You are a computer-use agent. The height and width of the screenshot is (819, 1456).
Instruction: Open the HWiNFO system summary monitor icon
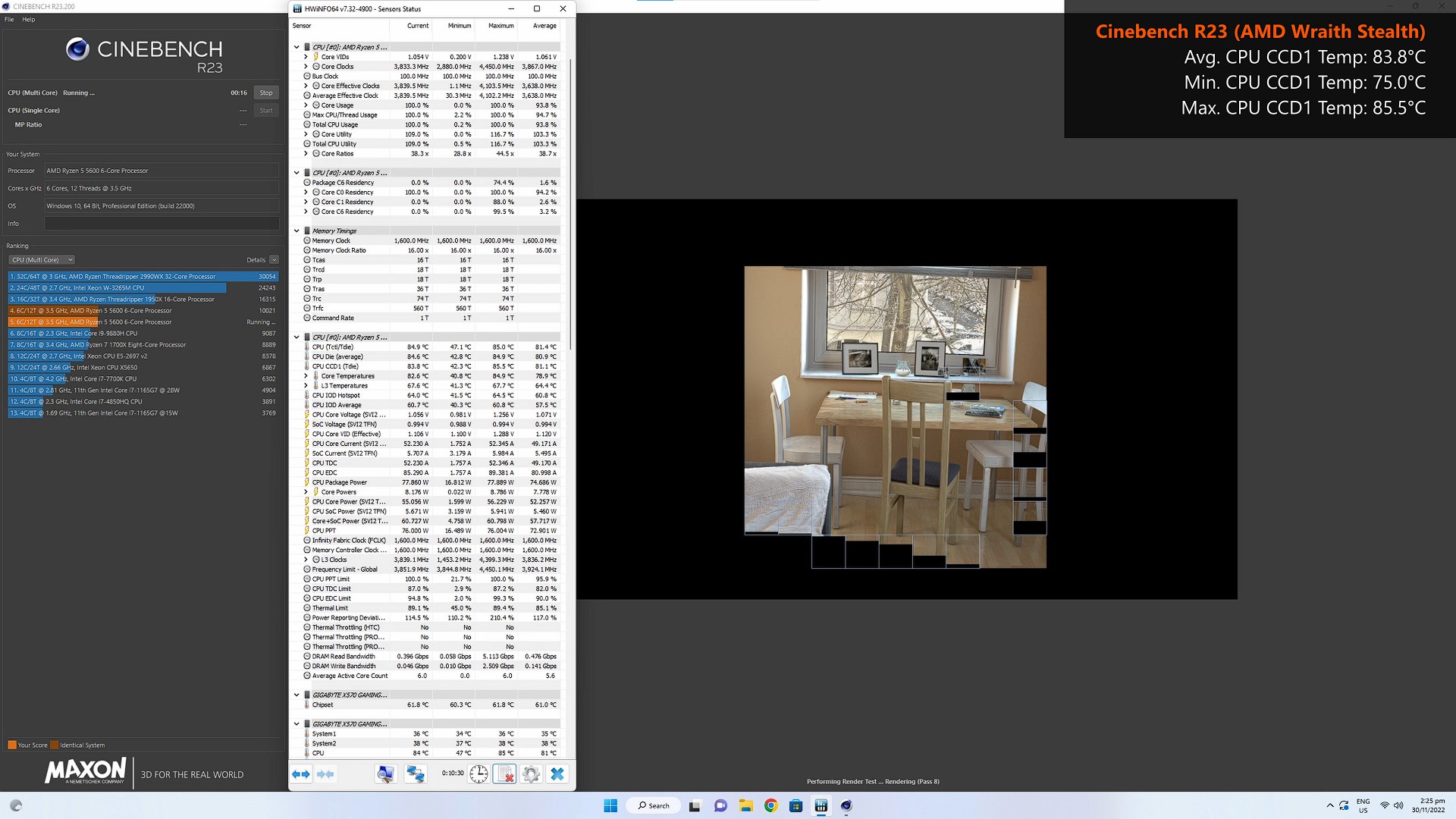coord(385,773)
